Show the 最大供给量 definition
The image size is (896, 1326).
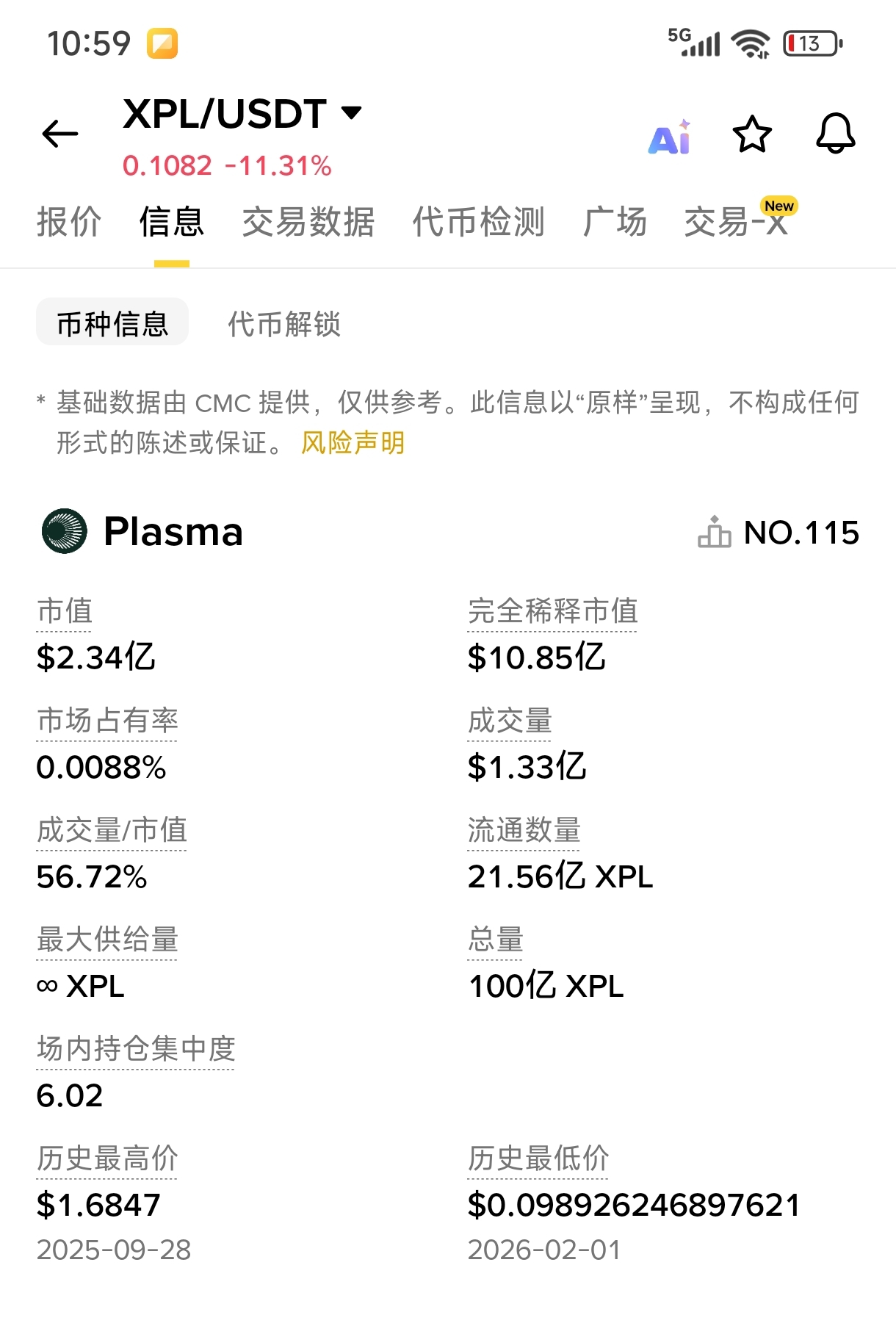tap(107, 940)
